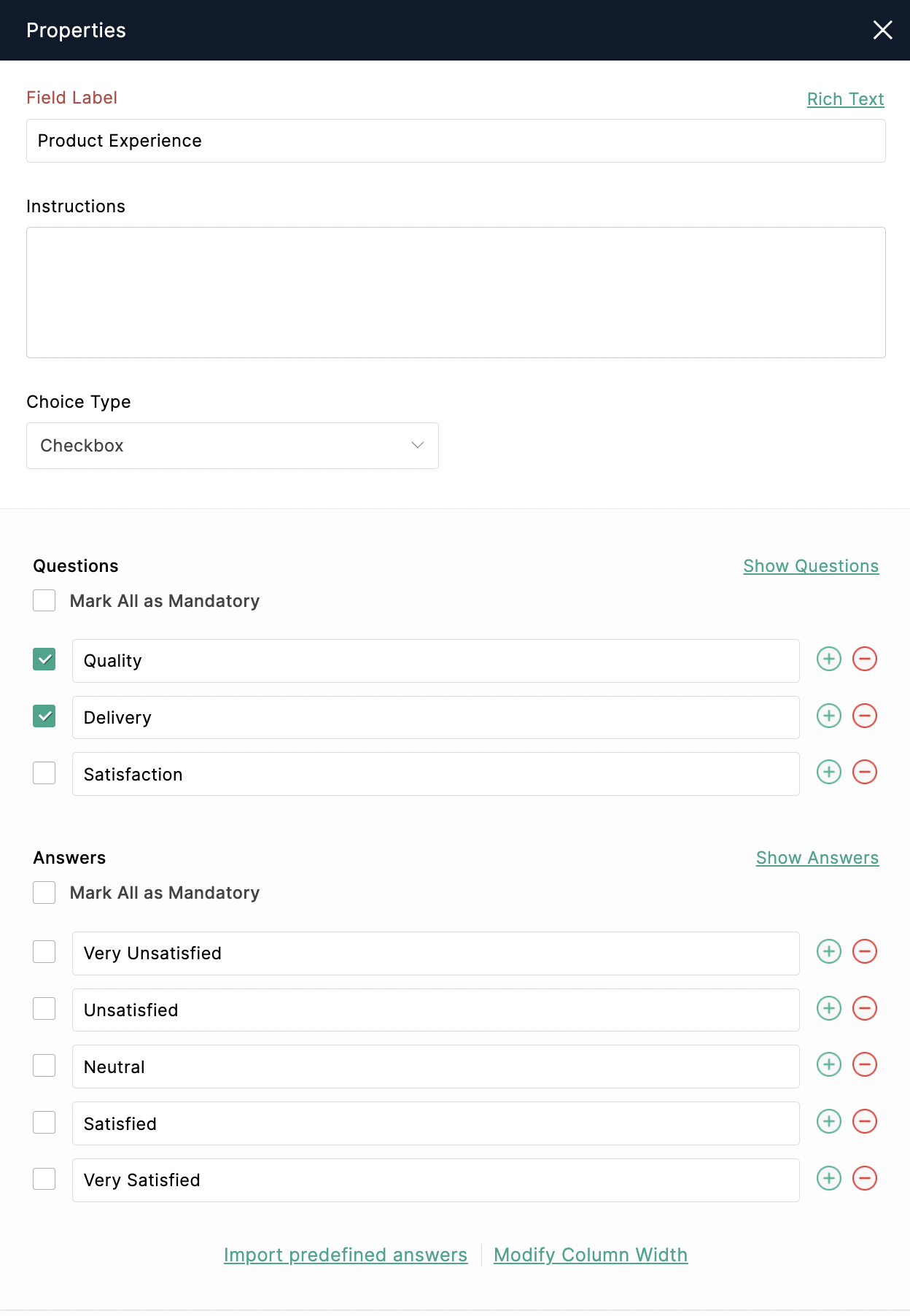Delete the Very Unsatisfied answer row
Image resolution: width=910 pixels, height=1316 pixels.
[x=865, y=952]
